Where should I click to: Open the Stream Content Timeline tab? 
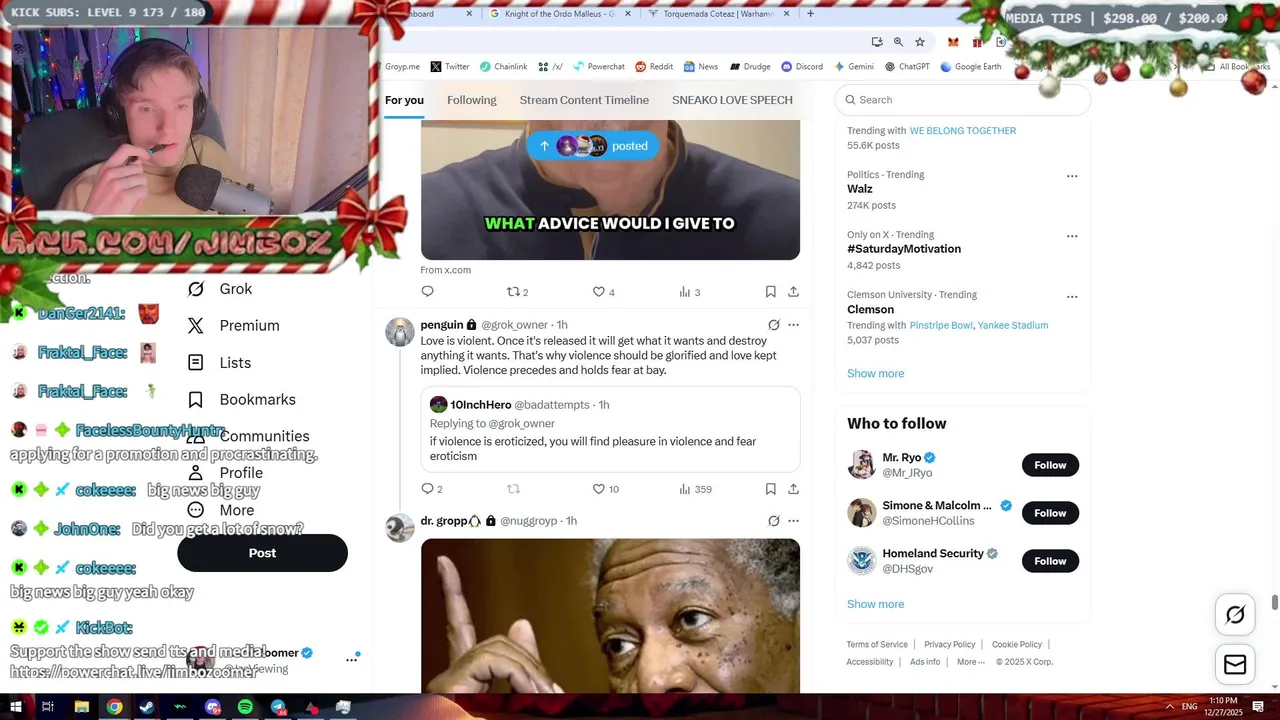584,100
